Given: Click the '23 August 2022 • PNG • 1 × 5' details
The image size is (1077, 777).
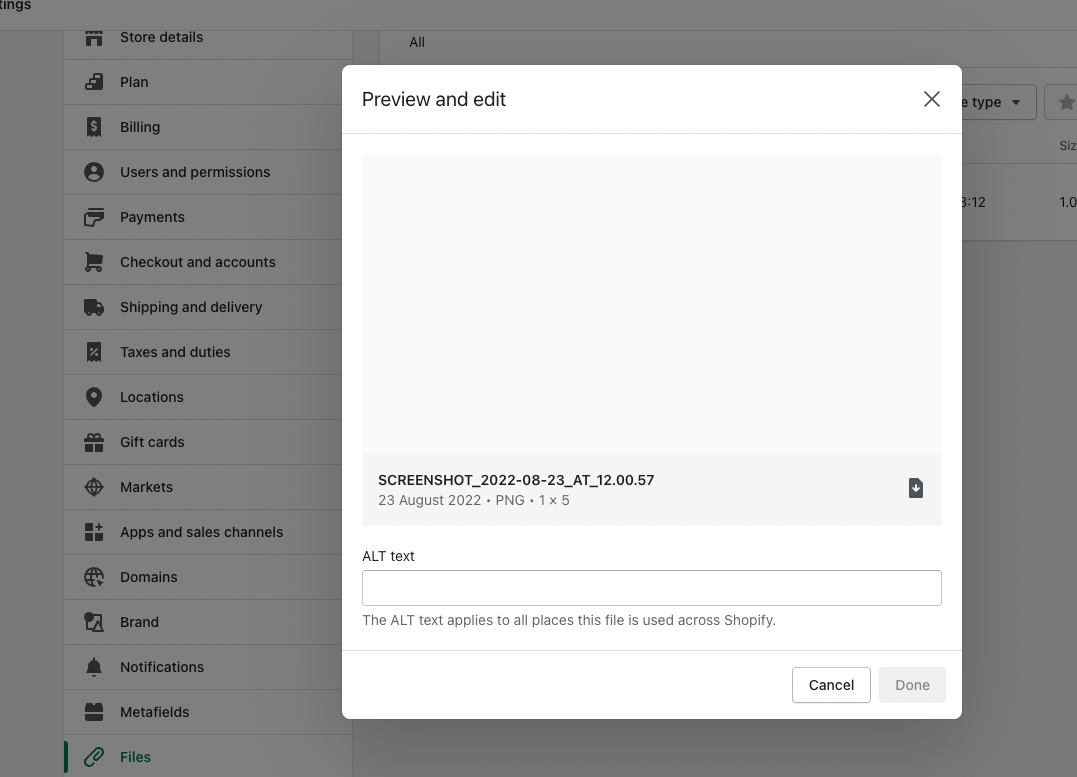Looking at the screenshot, I should [474, 500].
